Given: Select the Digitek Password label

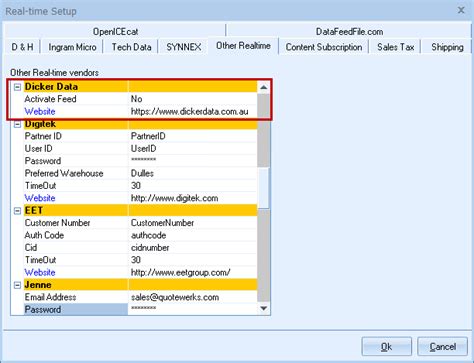Looking at the screenshot, I should pyautogui.click(x=43, y=161).
